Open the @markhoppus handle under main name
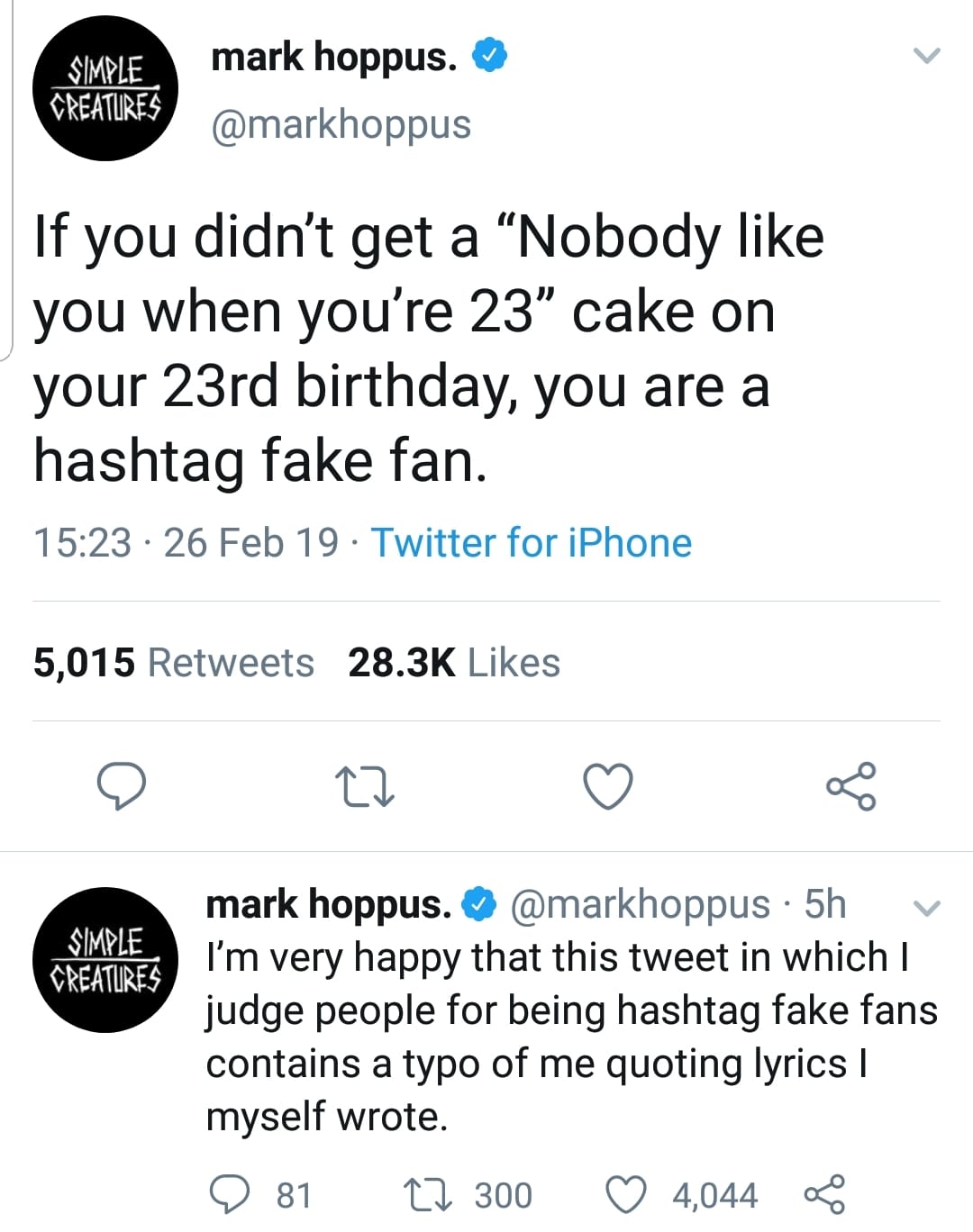 point(341,125)
